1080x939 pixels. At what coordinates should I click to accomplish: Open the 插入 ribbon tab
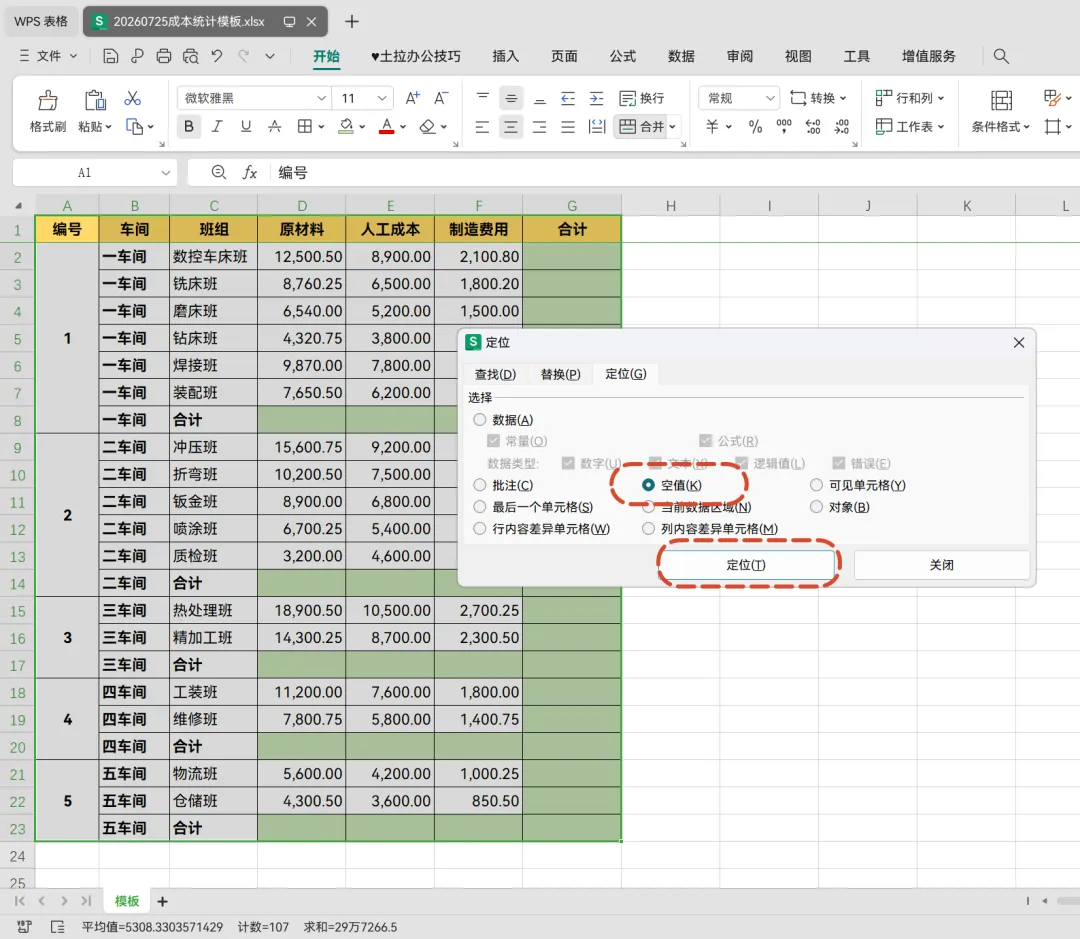click(x=505, y=56)
